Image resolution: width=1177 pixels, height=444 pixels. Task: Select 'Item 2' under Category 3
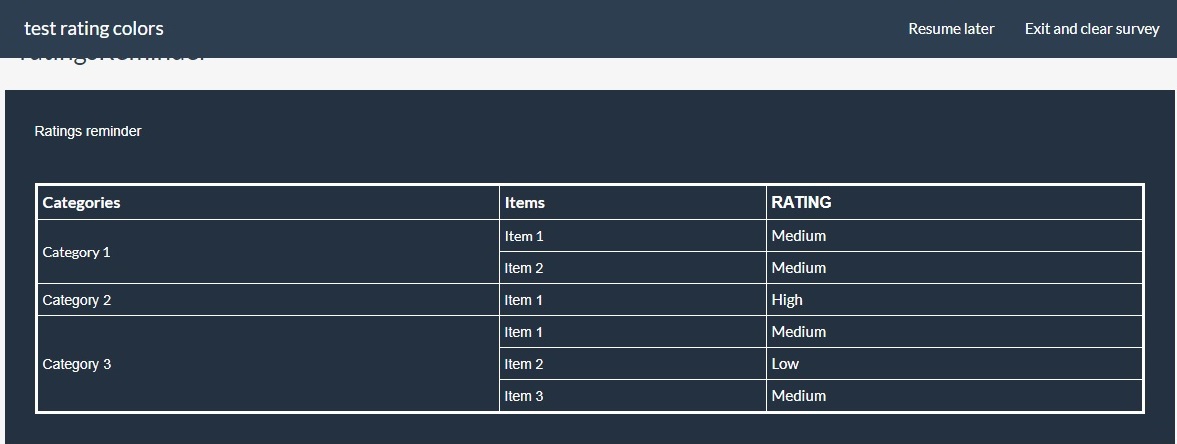click(x=524, y=364)
